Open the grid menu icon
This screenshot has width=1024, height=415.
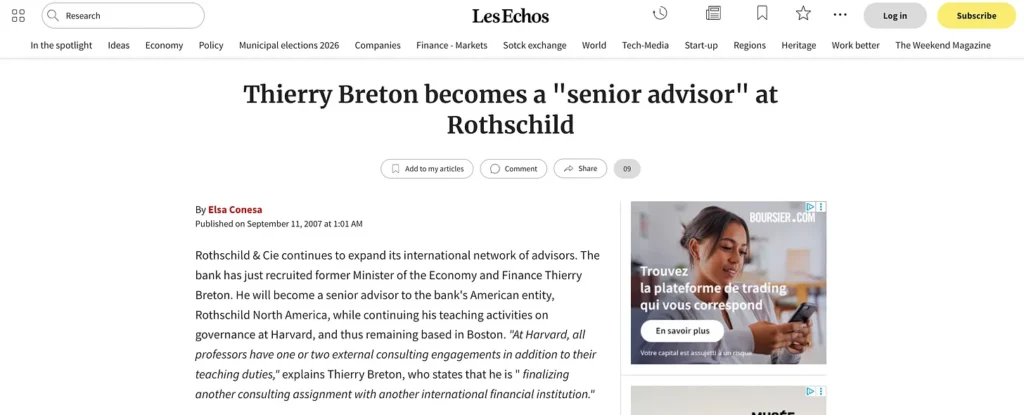pos(18,15)
